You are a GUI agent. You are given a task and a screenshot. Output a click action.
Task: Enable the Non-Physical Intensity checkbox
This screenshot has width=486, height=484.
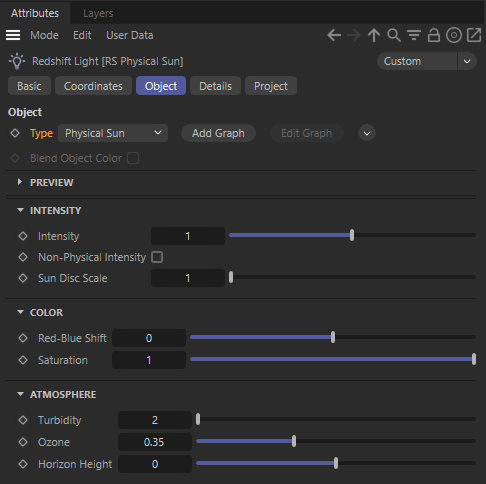(157, 257)
